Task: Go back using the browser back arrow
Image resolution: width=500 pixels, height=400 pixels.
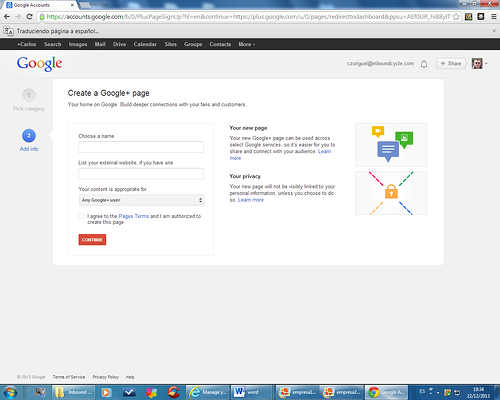Action: click(7, 17)
